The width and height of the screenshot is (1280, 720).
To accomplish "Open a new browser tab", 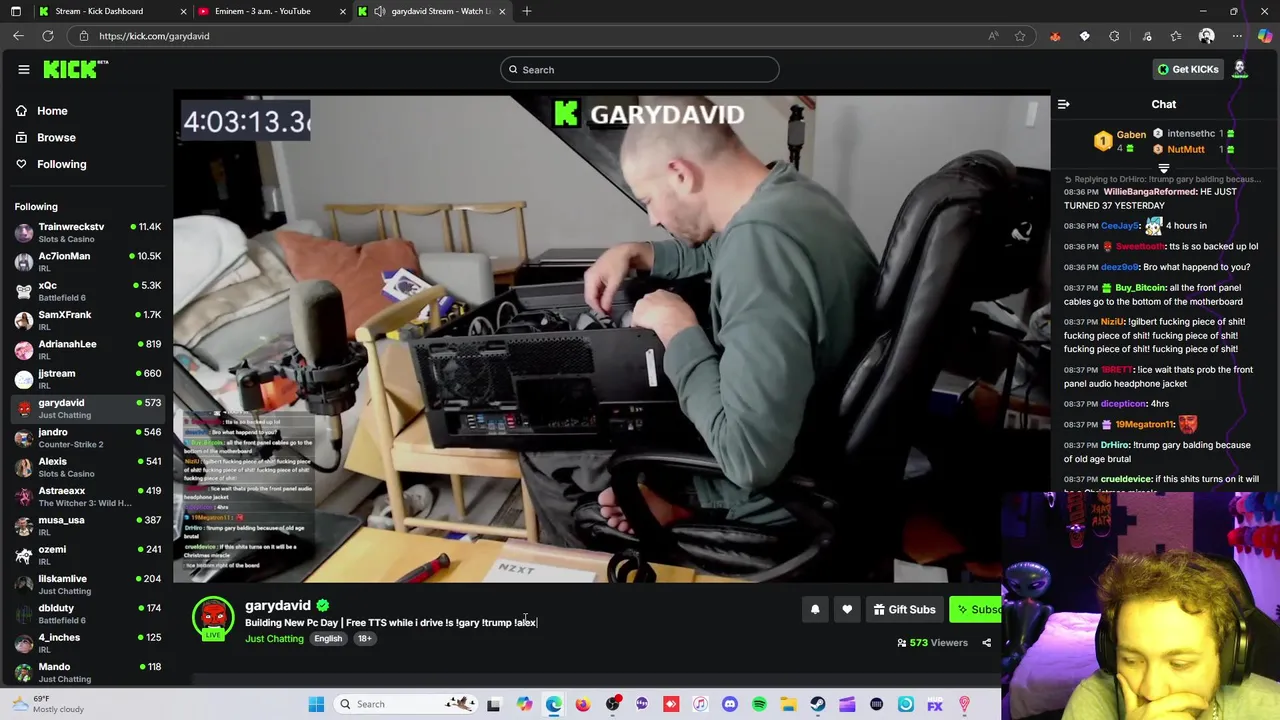I will pyautogui.click(x=527, y=11).
